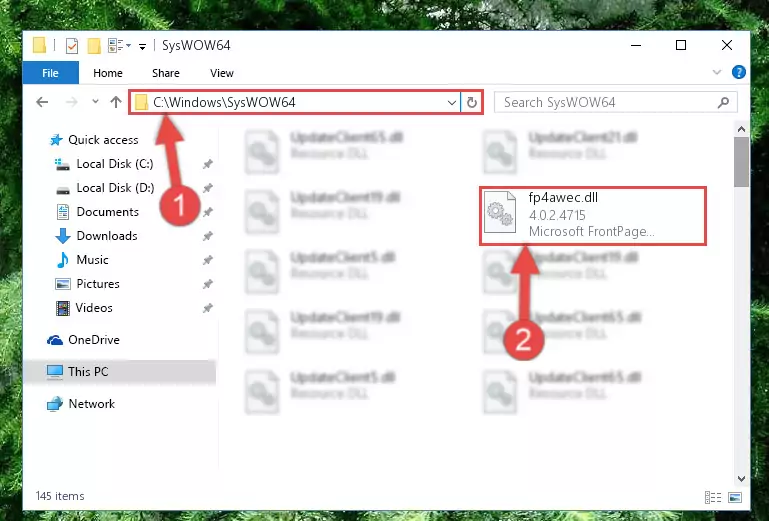This screenshot has width=769, height=521.
Task: Switch to the Share ribbon tab
Action: (x=166, y=73)
